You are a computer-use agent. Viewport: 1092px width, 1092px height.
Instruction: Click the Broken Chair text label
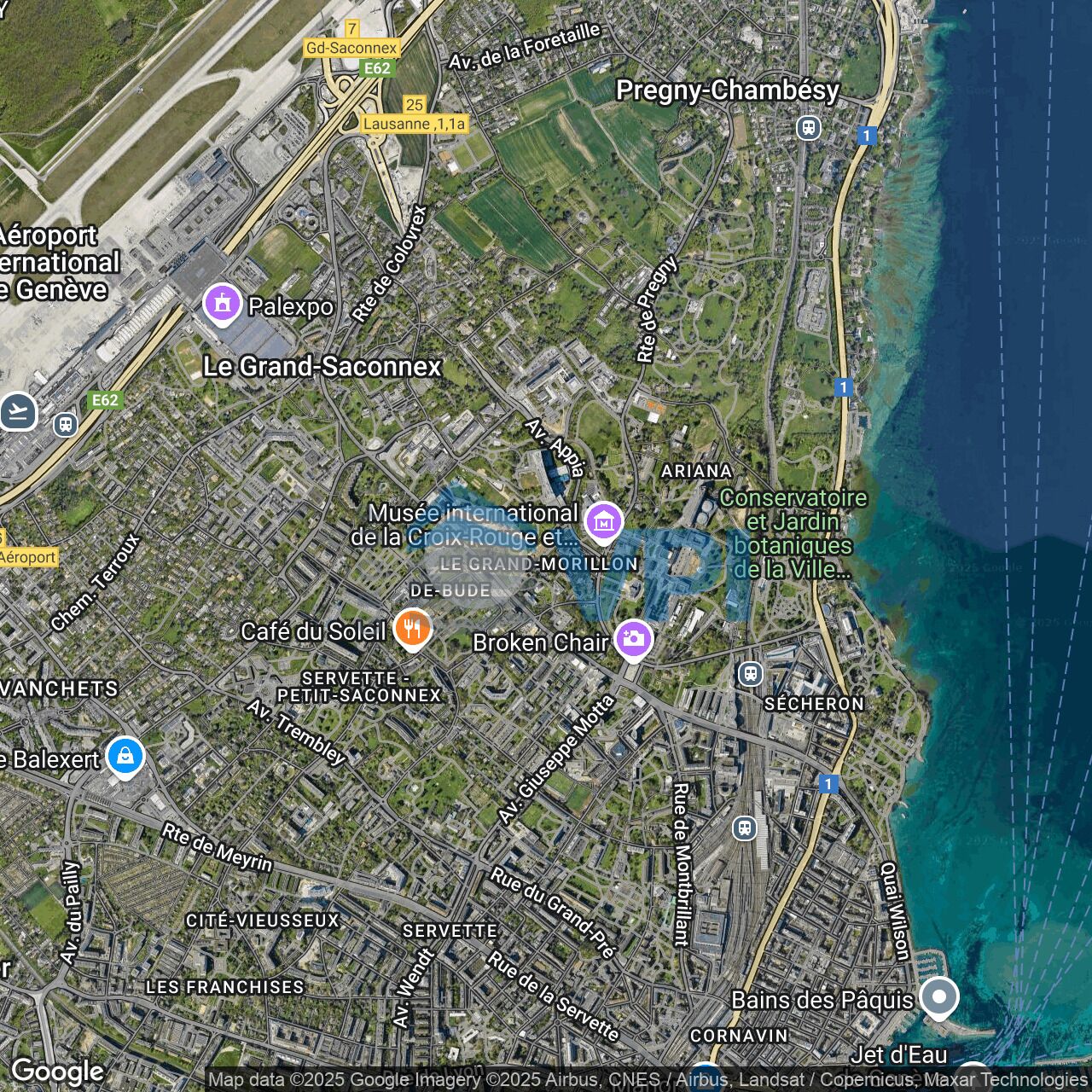[540, 642]
